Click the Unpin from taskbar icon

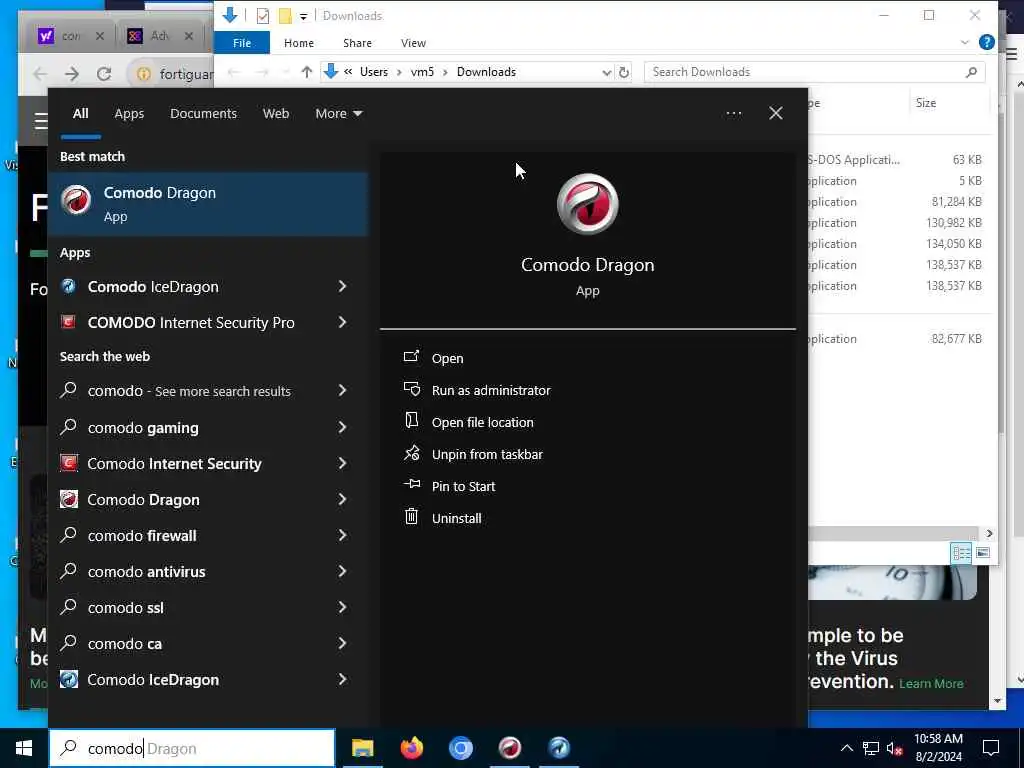[x=411, y=453]
